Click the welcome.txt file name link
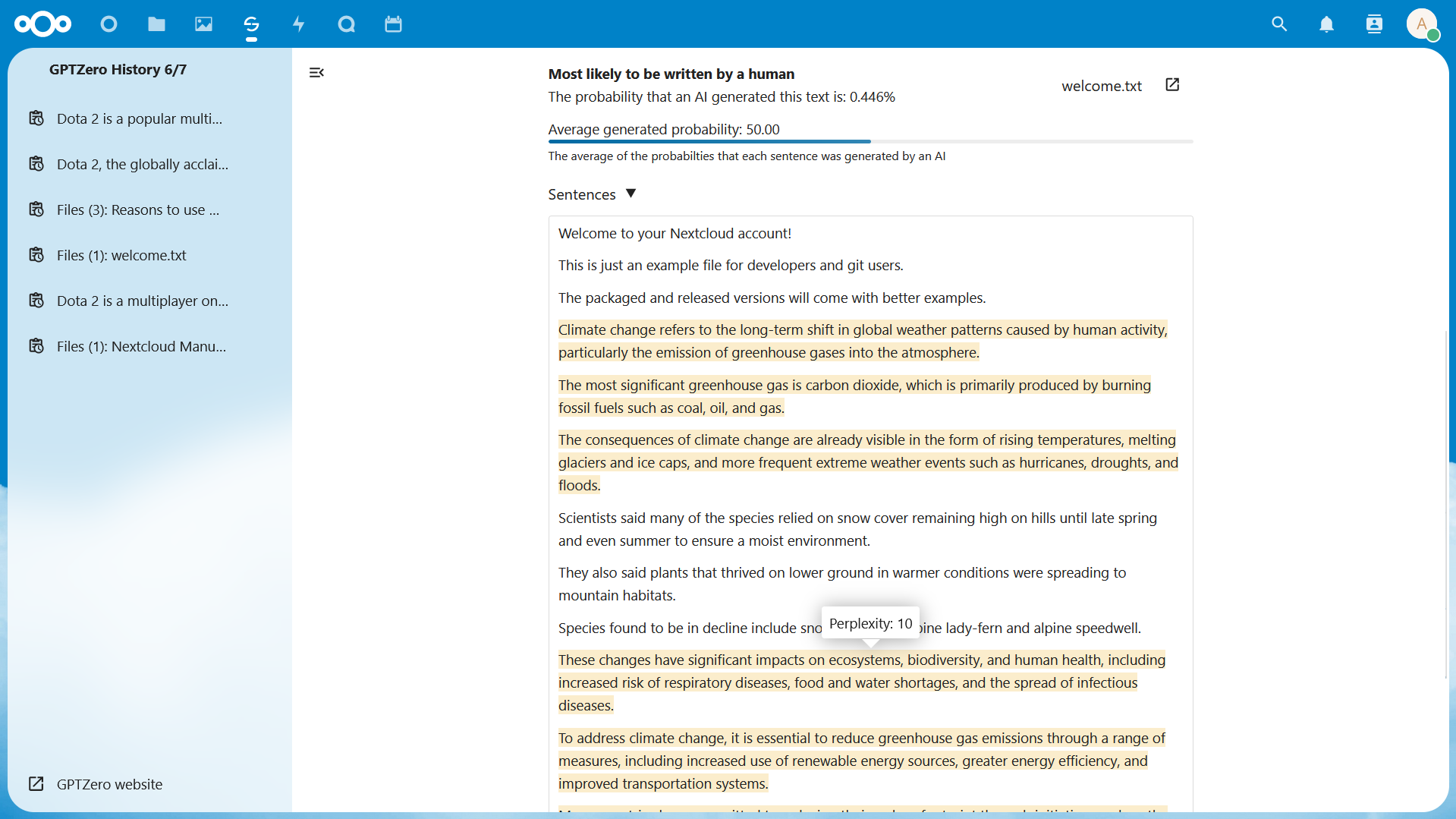 1101,86
